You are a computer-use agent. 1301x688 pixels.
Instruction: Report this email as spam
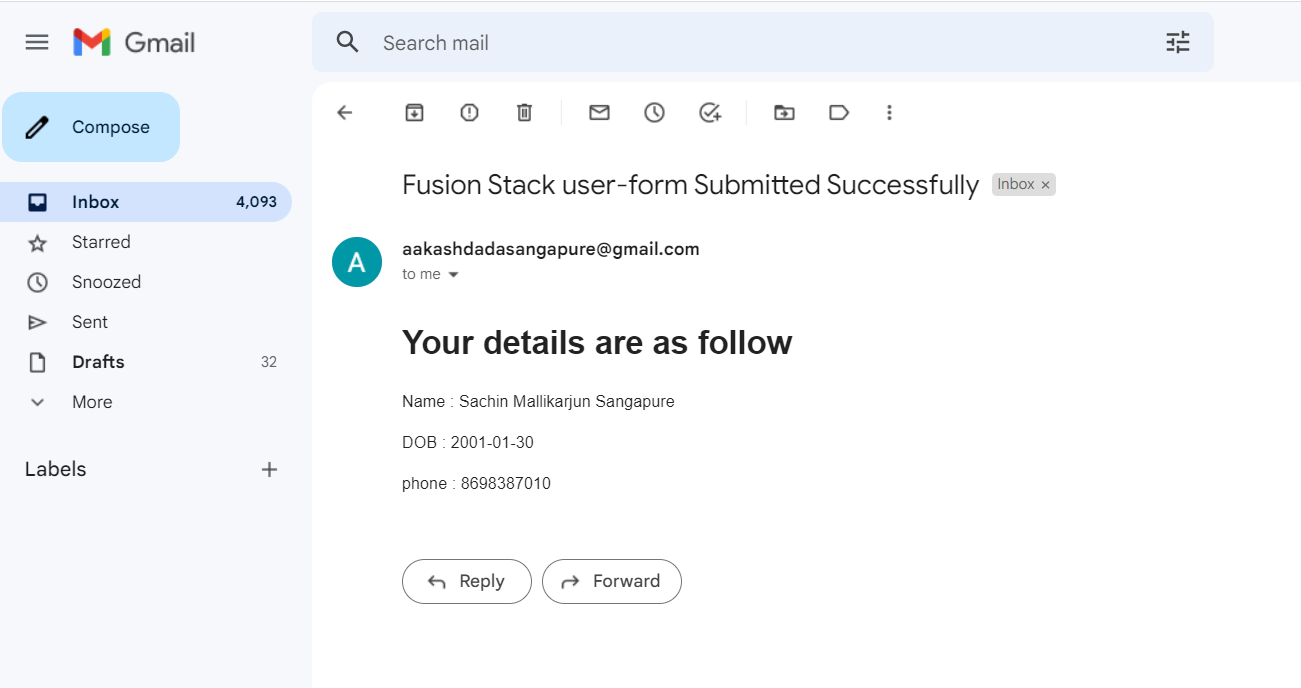pyautogui.click(x=468, y=112)
